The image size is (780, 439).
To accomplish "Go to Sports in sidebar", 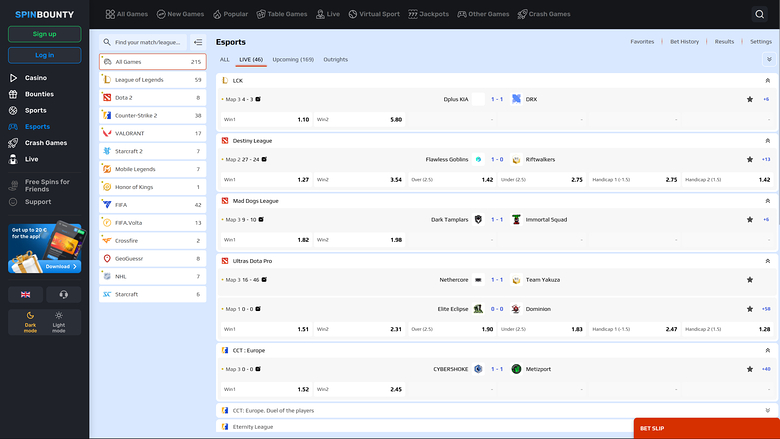I will [x=35, y=110].
